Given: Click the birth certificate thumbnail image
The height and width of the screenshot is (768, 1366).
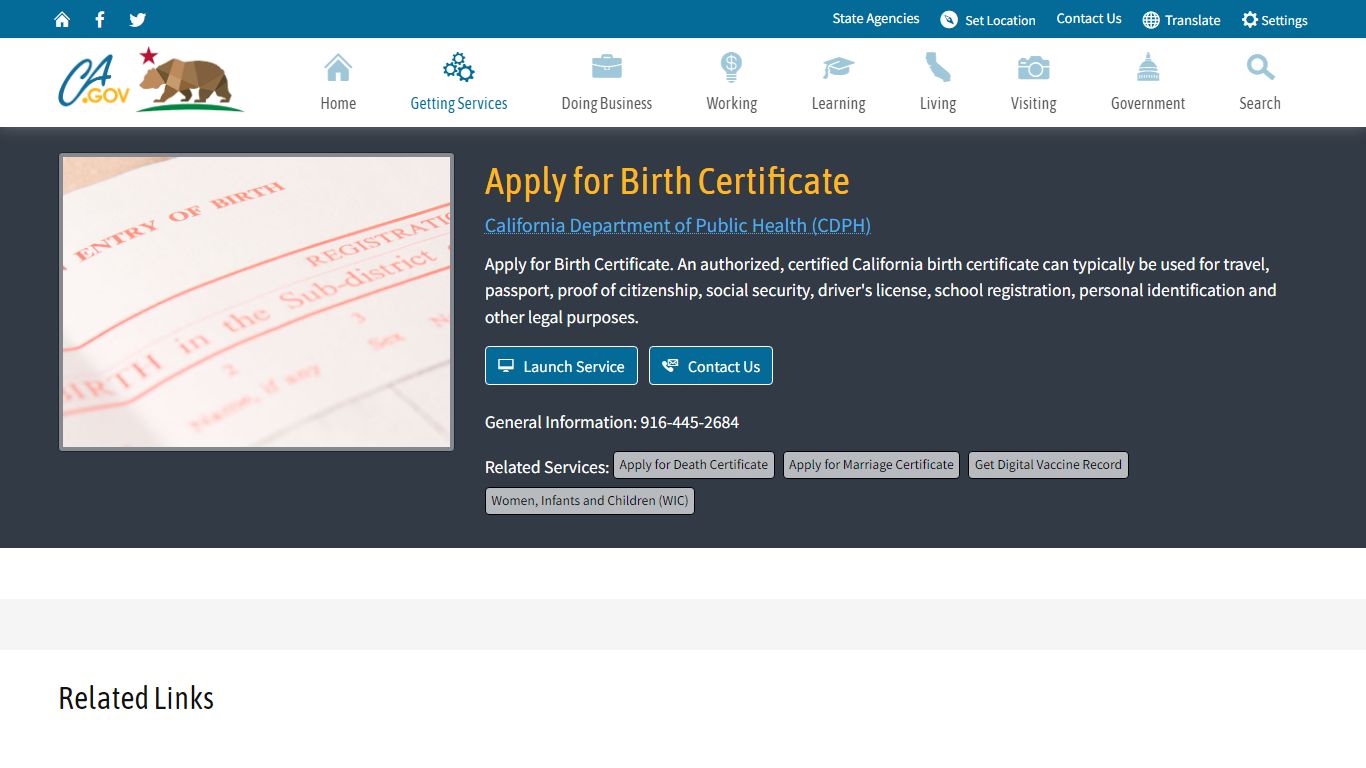Looking at the screenshot, I should tap(256, 302).
